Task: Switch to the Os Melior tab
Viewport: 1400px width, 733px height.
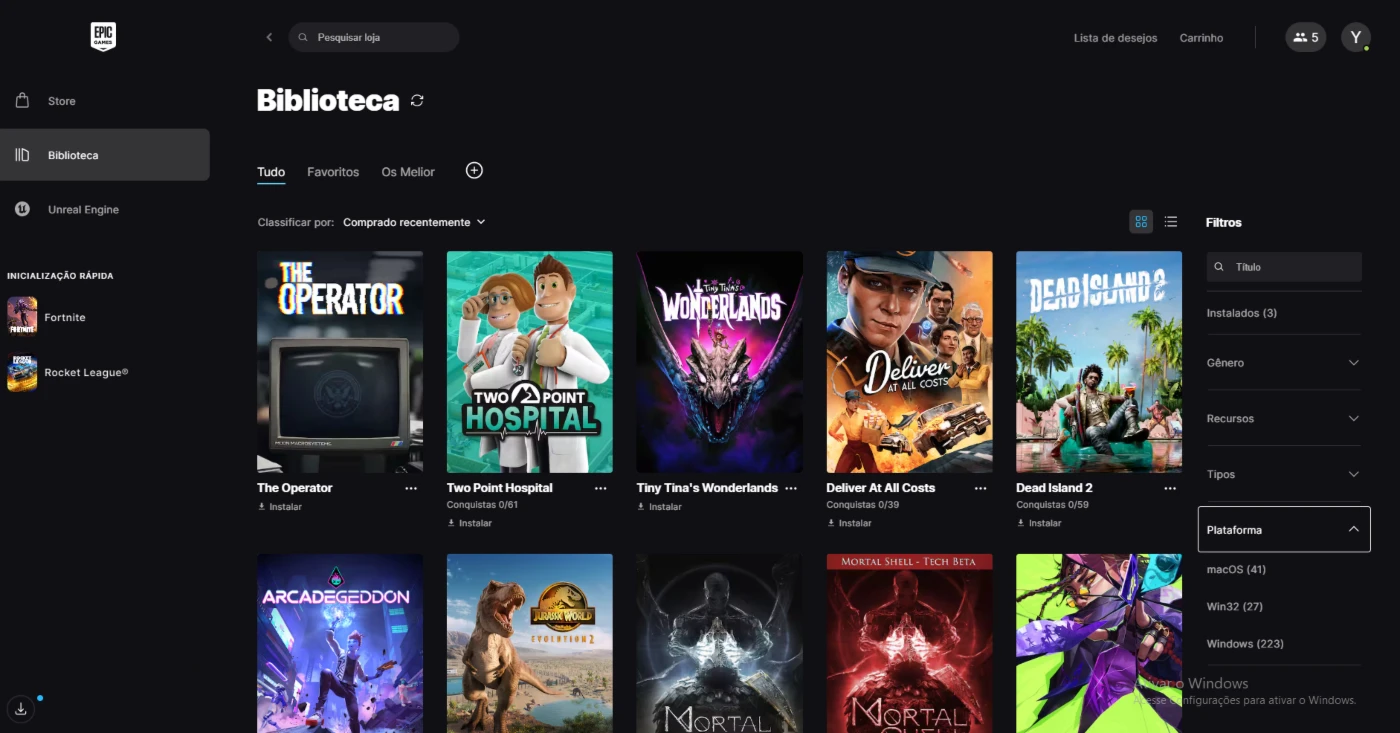Action: point(408,172)
